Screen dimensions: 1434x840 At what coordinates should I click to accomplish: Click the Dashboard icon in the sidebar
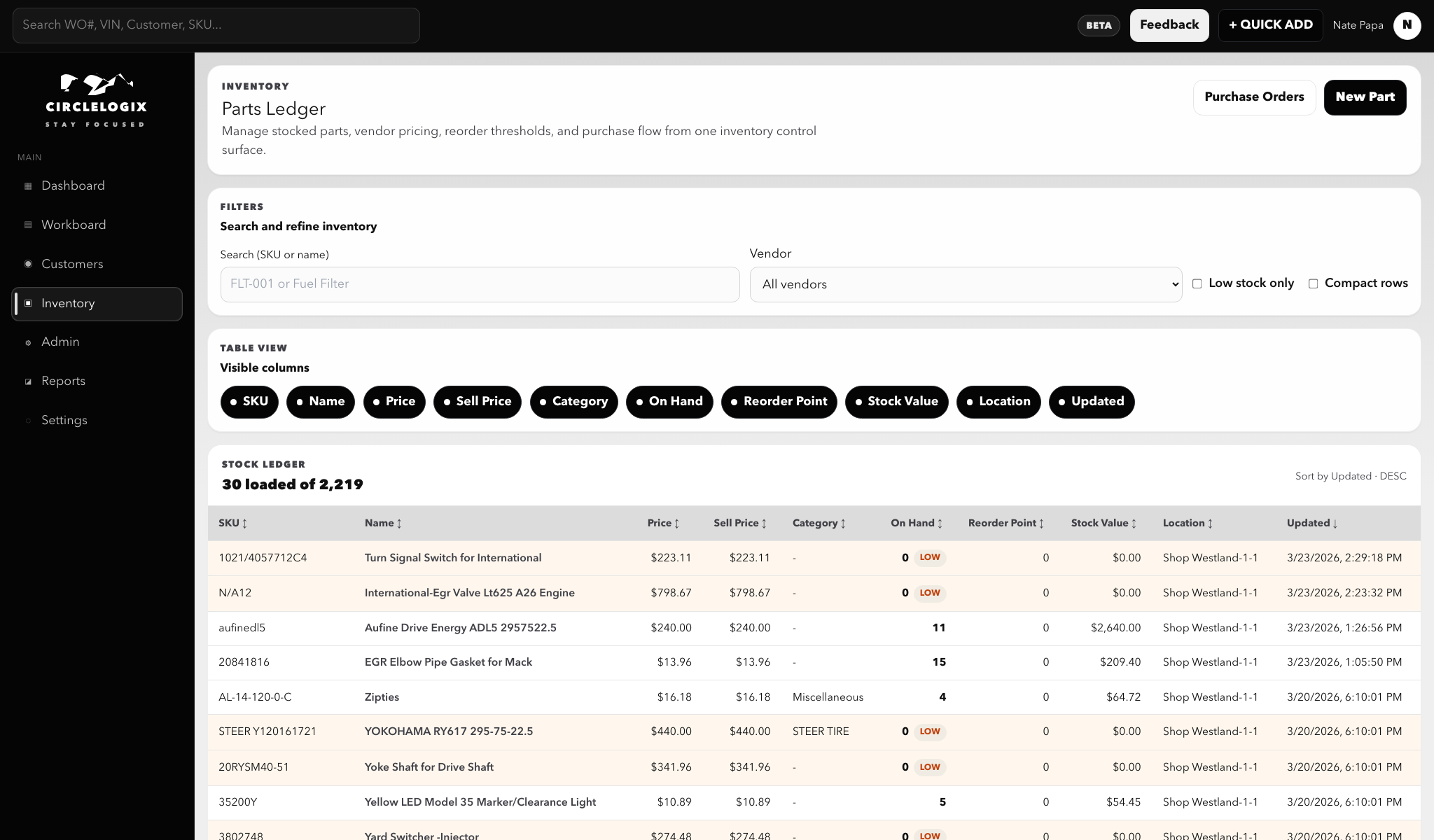point(28,185)
